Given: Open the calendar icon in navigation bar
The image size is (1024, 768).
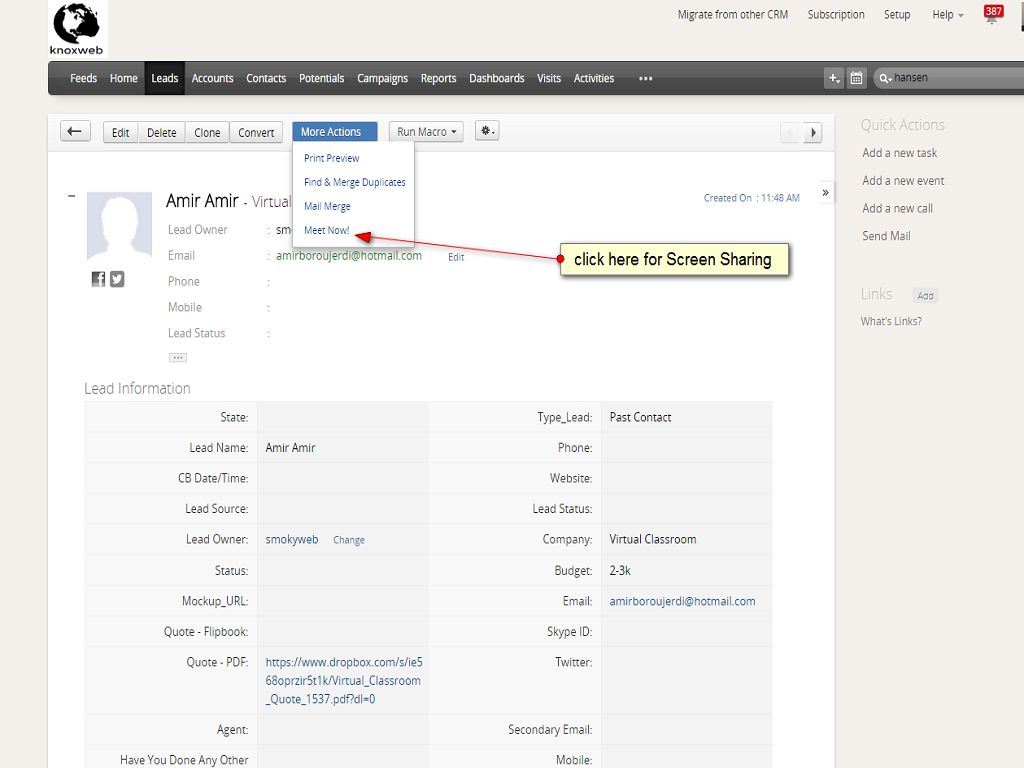Looking at the screenshot, I should pyautogui.click(x=856, y=78).
